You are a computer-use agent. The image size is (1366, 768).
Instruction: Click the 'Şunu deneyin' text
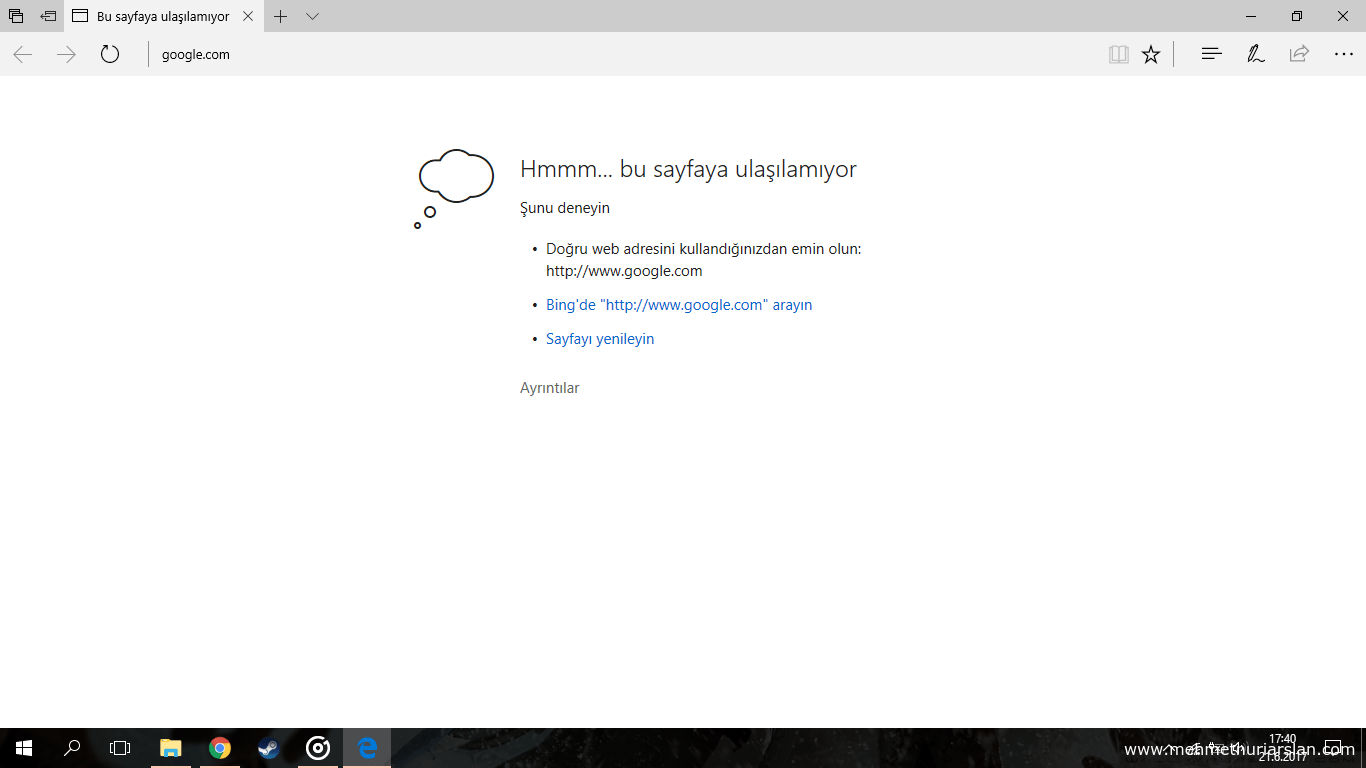pos(565,208)
